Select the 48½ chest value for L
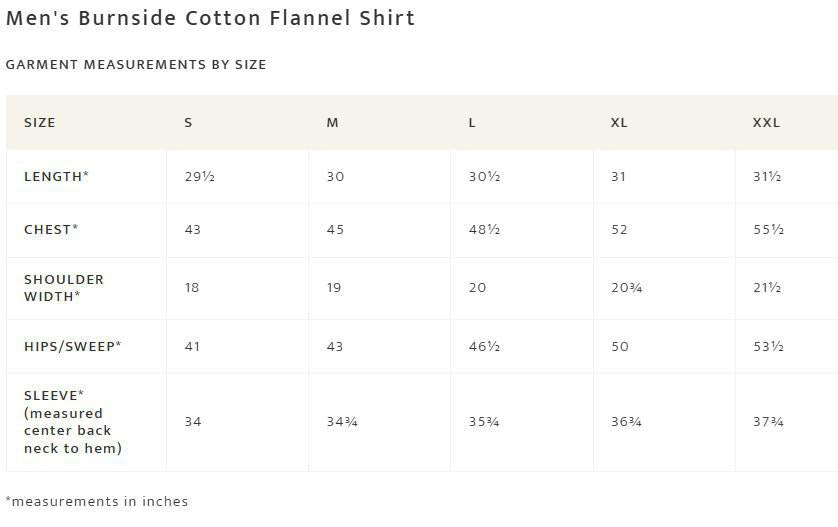The height and width of the screenshot is (527, 838). click(484, 229)
